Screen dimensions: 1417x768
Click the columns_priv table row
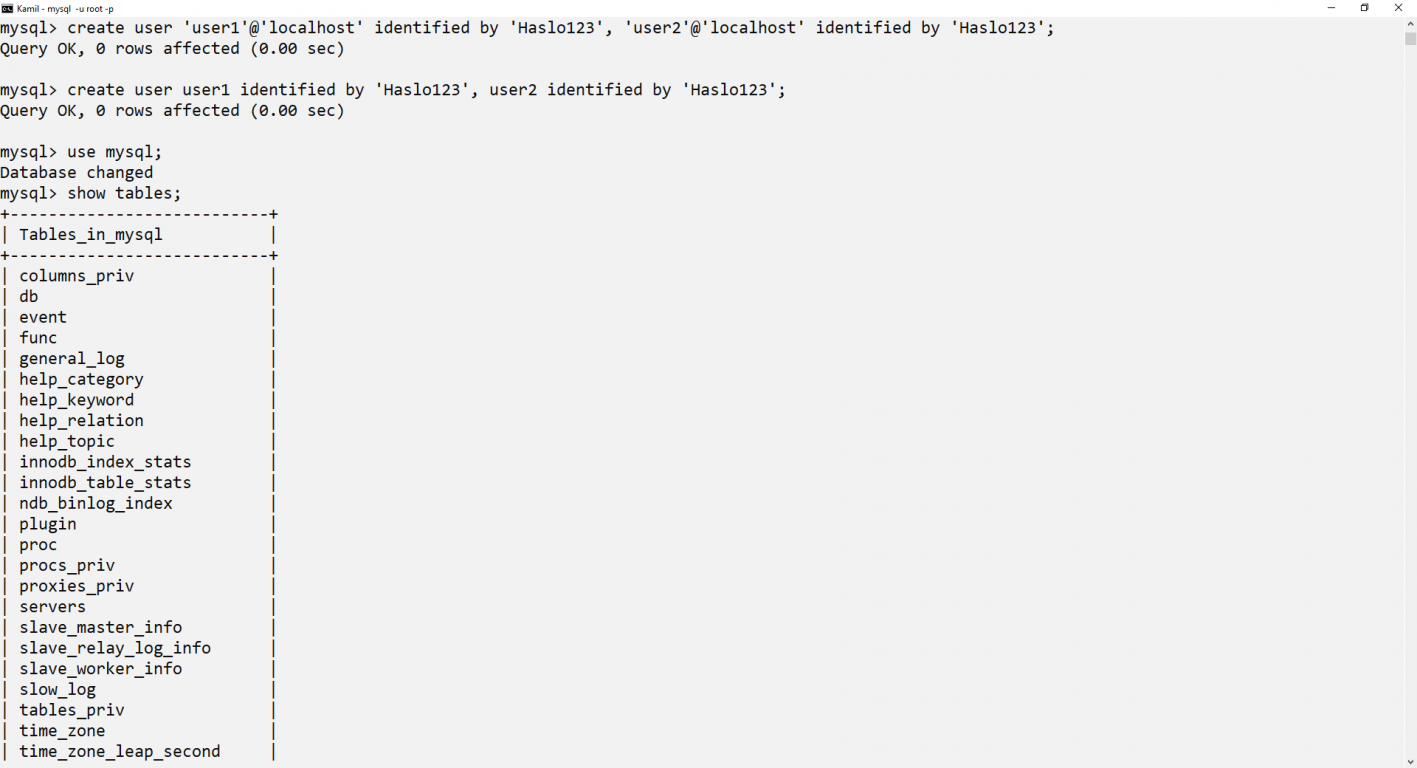click(138, 276)
